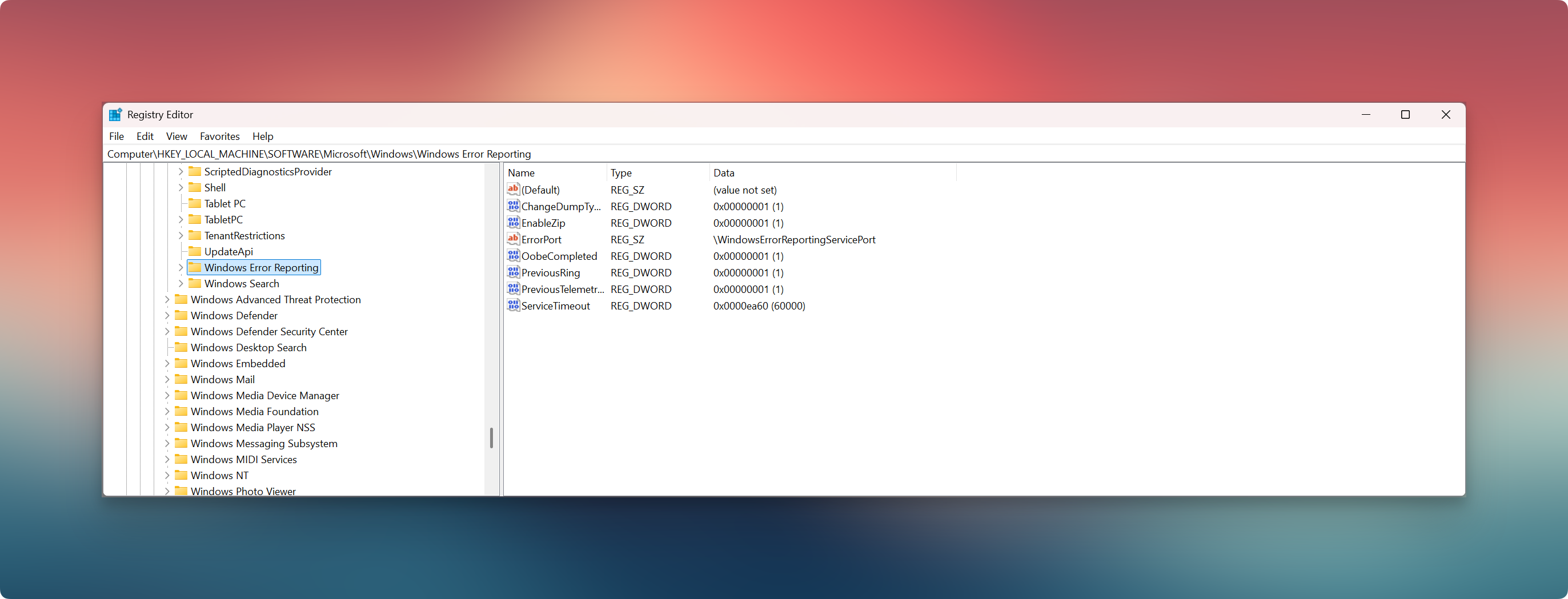Image resolution: width=1568 pixels, height=599 pixels.
Task: Expand the Windows Search key chevron
Action: point(181,284)
